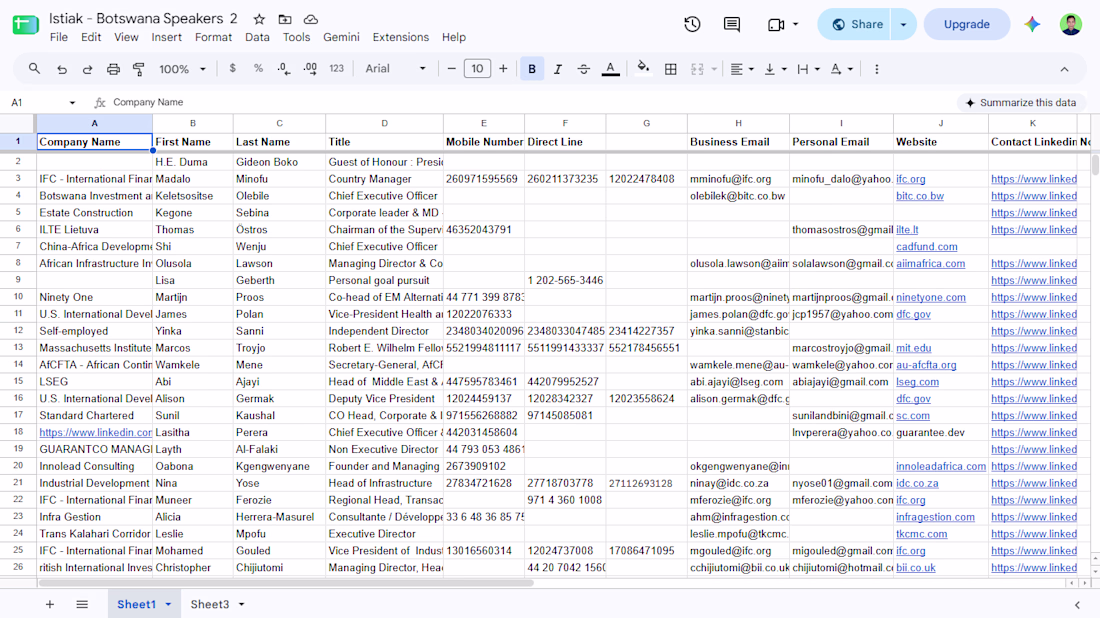Open the File menu
Image resolution: width=1100 pixels, height=618 pixels.
59,37
